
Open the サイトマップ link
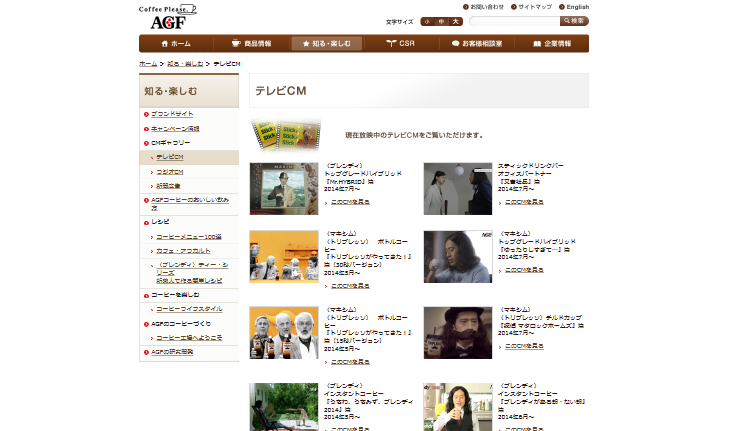(x=531, y=7)
